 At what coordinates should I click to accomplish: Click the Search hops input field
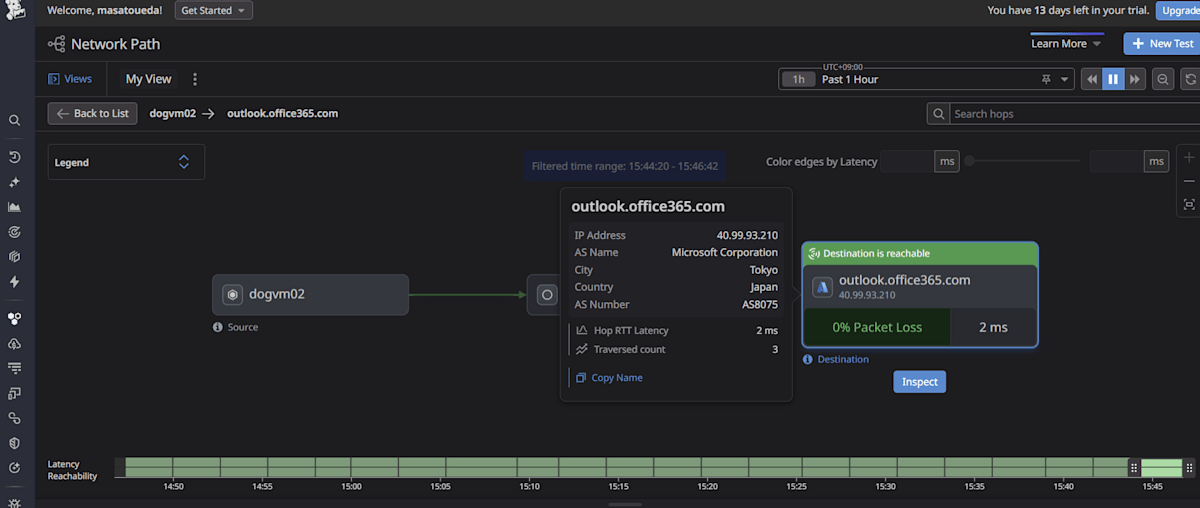pos(1073,114)
